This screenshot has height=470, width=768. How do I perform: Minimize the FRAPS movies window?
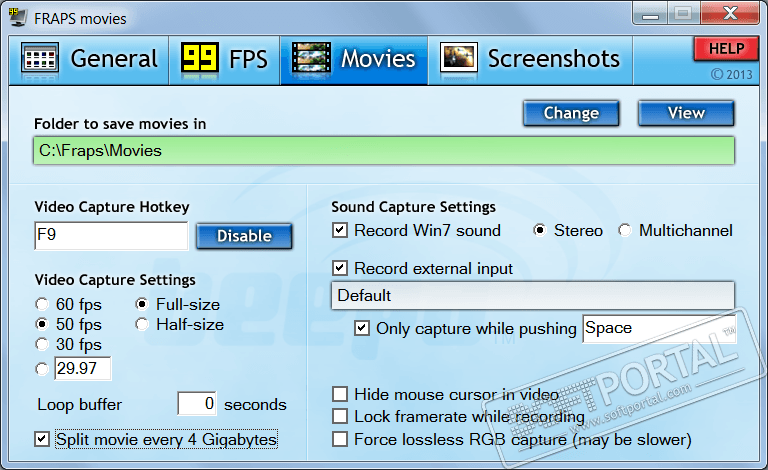650,14
